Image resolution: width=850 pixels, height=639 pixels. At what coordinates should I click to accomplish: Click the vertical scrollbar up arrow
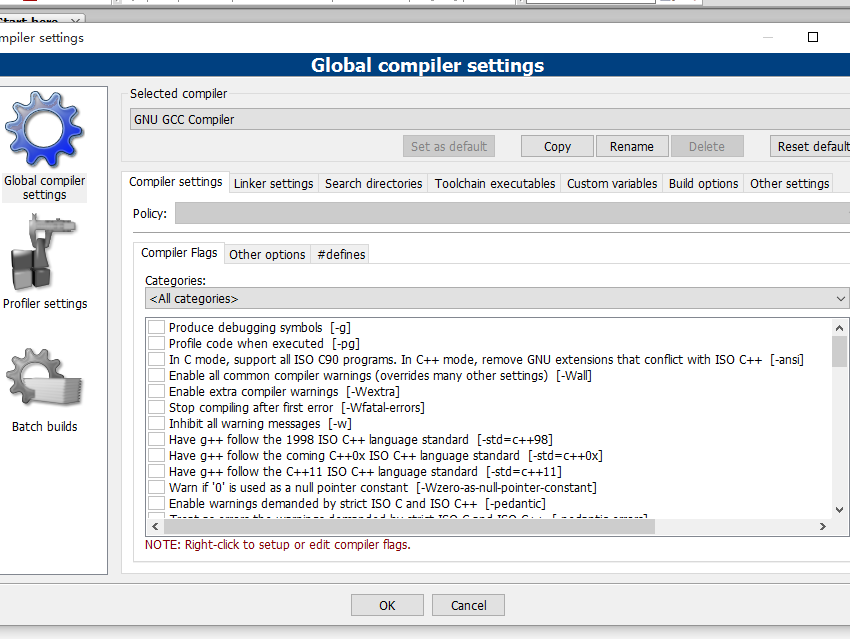839,328
